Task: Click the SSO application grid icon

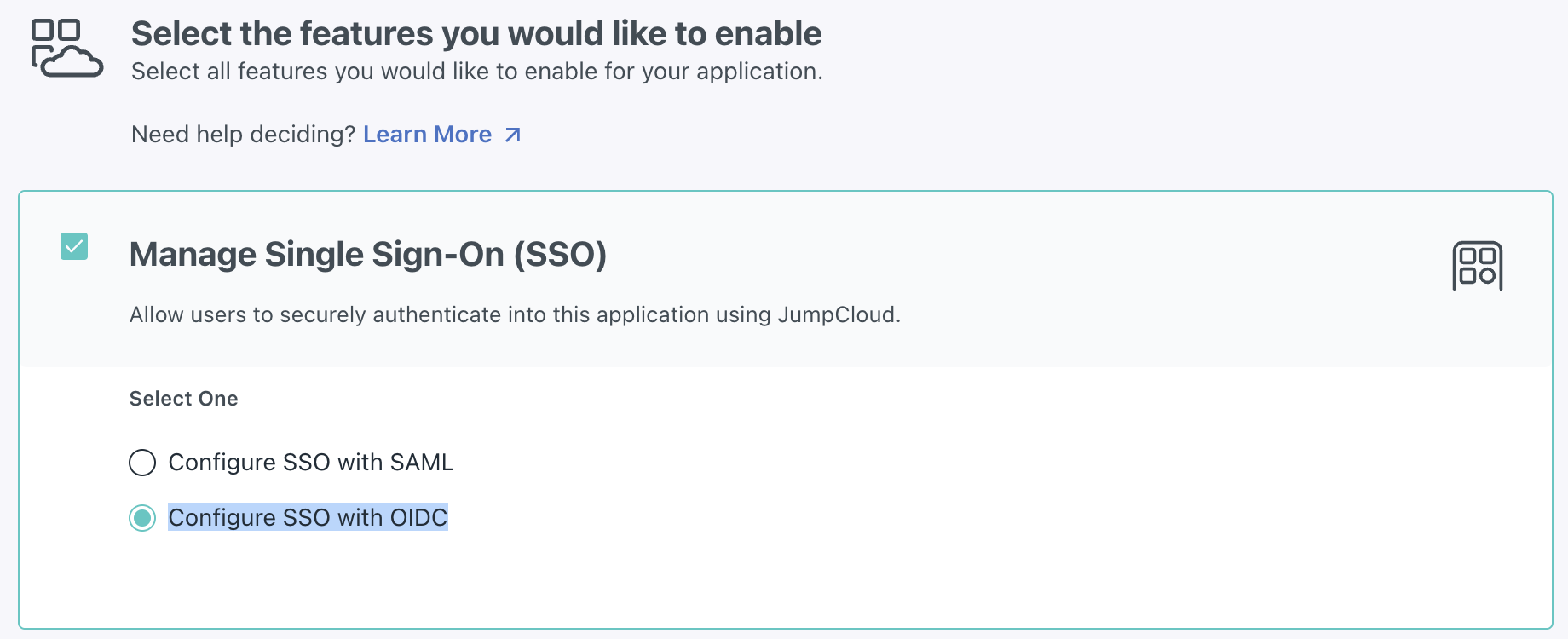Action: click(x=1477, y=266)
